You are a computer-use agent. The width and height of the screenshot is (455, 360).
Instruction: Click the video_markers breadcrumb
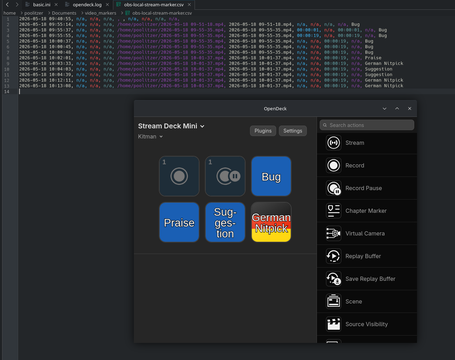pos(100,13)
